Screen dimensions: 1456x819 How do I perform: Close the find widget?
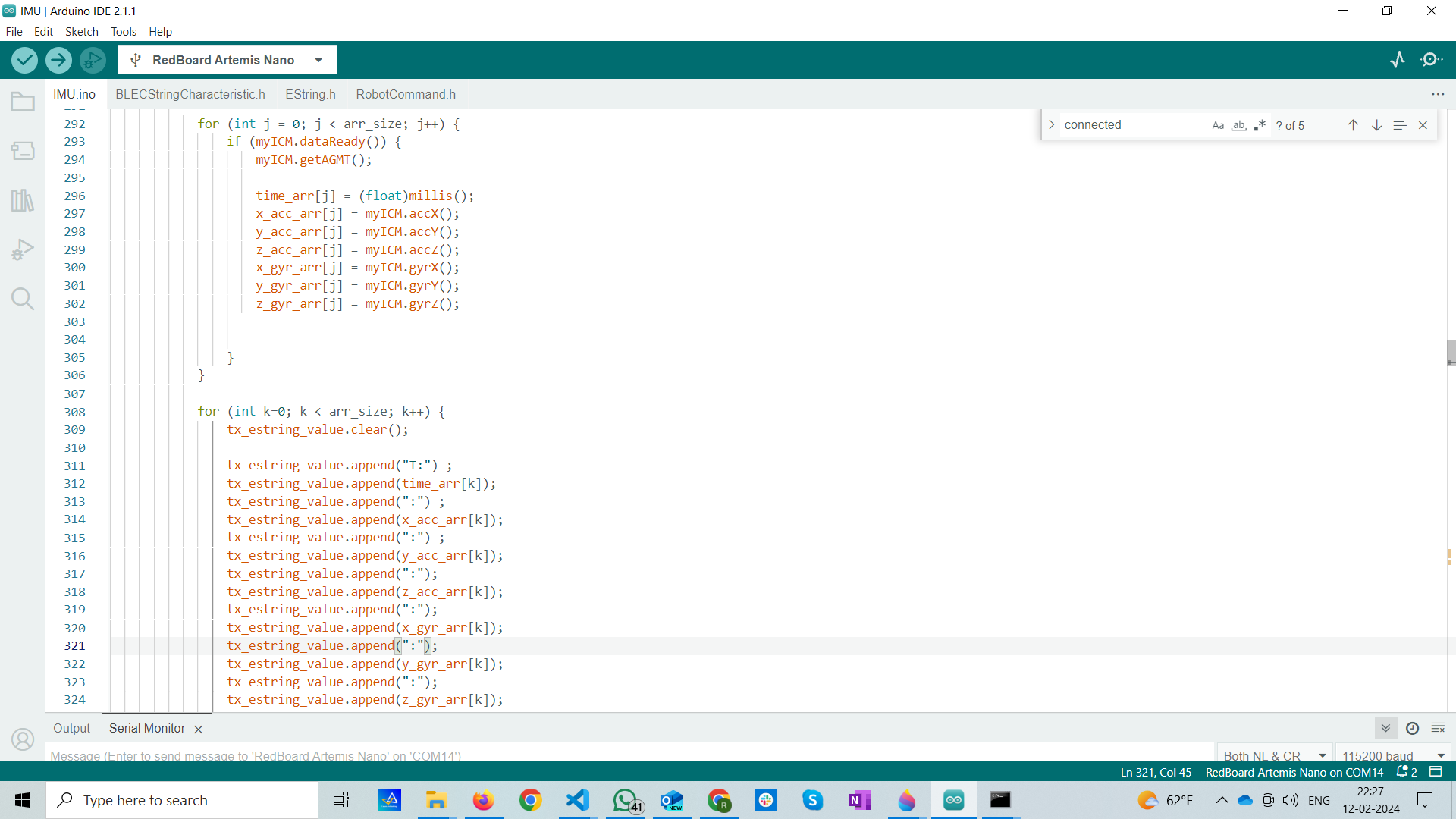tap(1423, 125)
